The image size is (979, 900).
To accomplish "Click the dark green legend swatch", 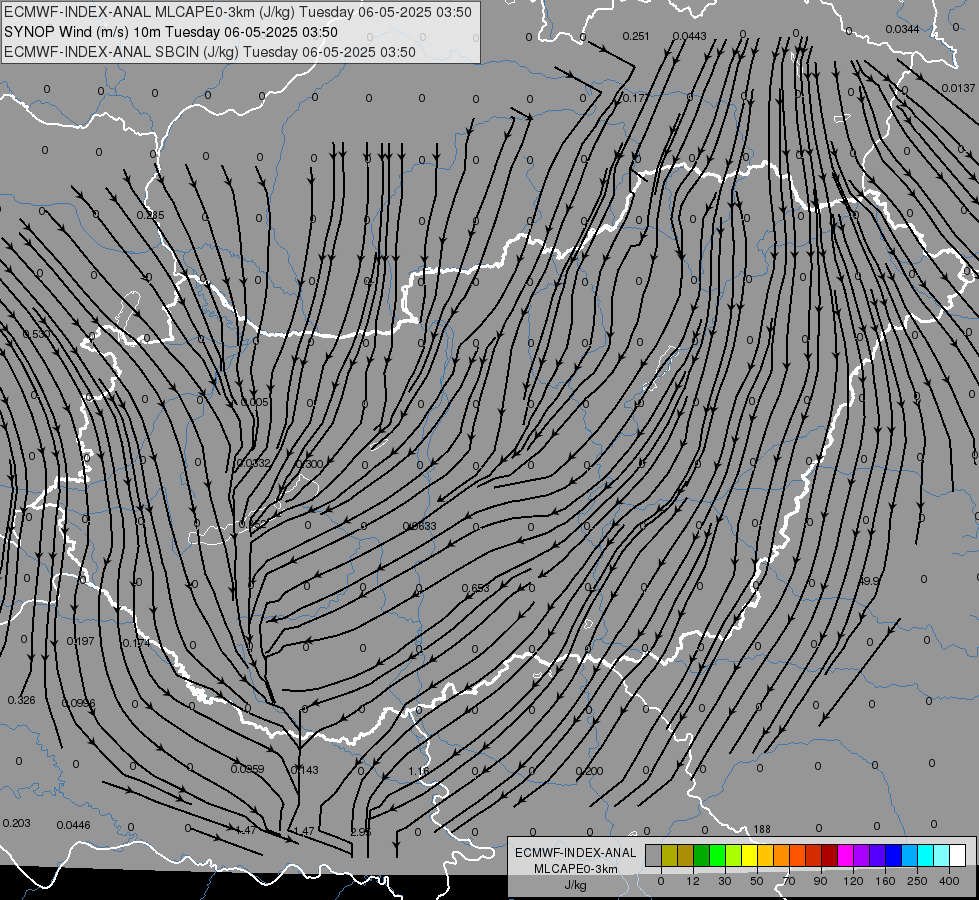I will (x=702, y=856).
